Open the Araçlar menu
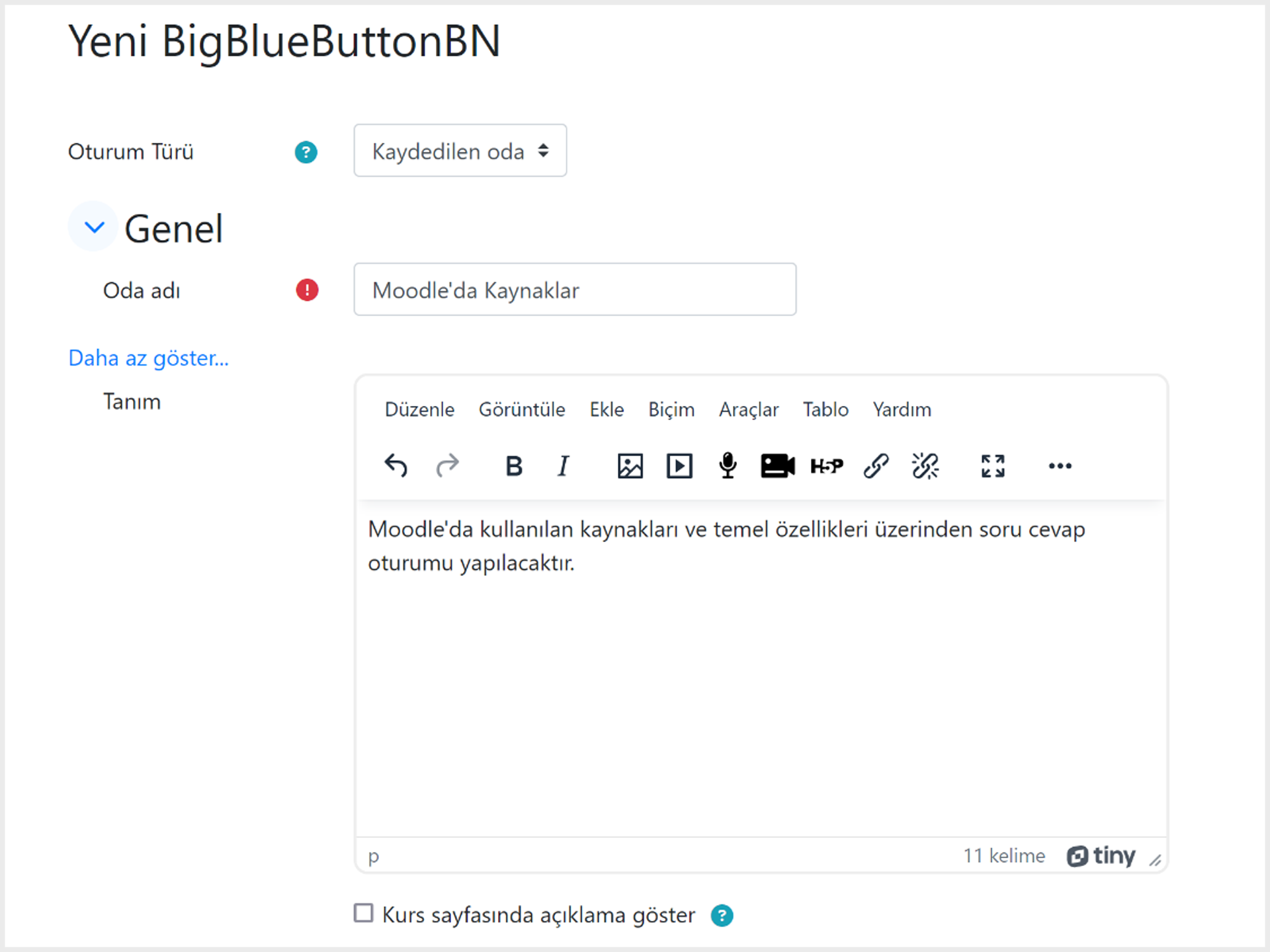The width and height of the screenshot is (1270, 952). tap(749, 410)
